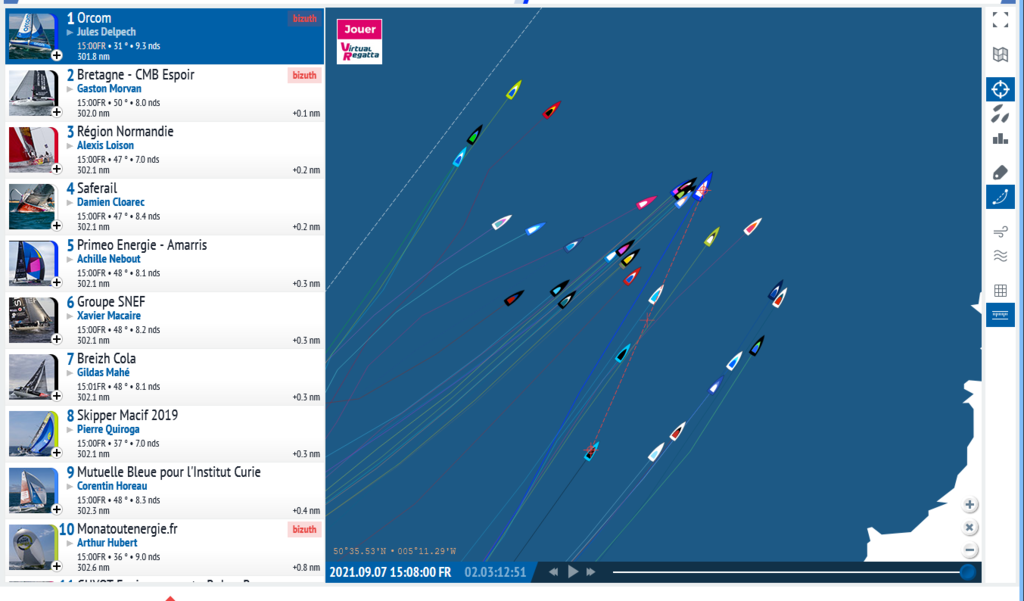This screenshot has width=1024, height=601.
Task: Add Groupe SNEF with plus icon
Action: [x=57, y=340]
